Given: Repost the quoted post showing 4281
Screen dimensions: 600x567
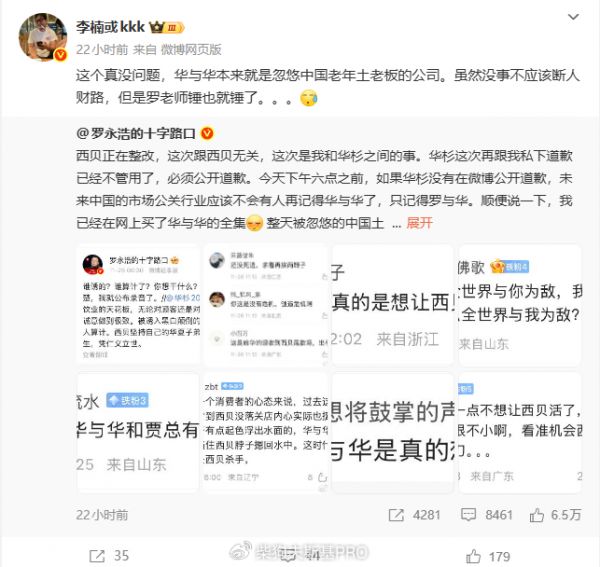Looking at the screenshot, I should 414,515.
